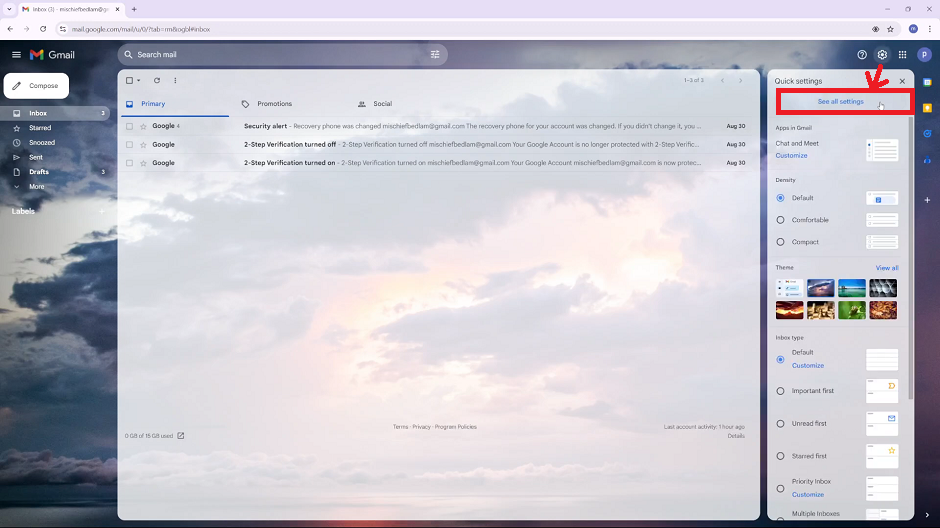
Task: Open the More toolbar options icon
Action: coord(175,80)
